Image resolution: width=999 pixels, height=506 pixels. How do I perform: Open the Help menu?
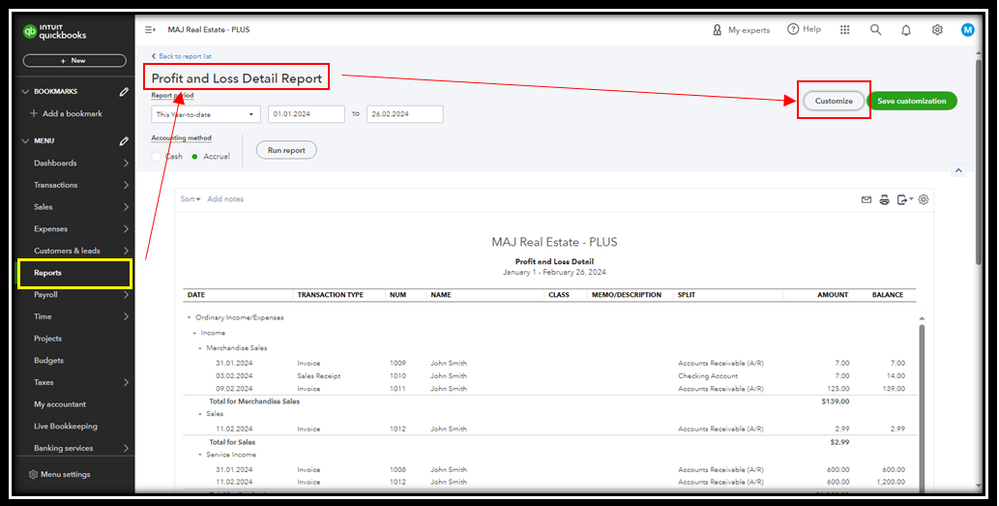pyautogui.click(x=804, y=29)
